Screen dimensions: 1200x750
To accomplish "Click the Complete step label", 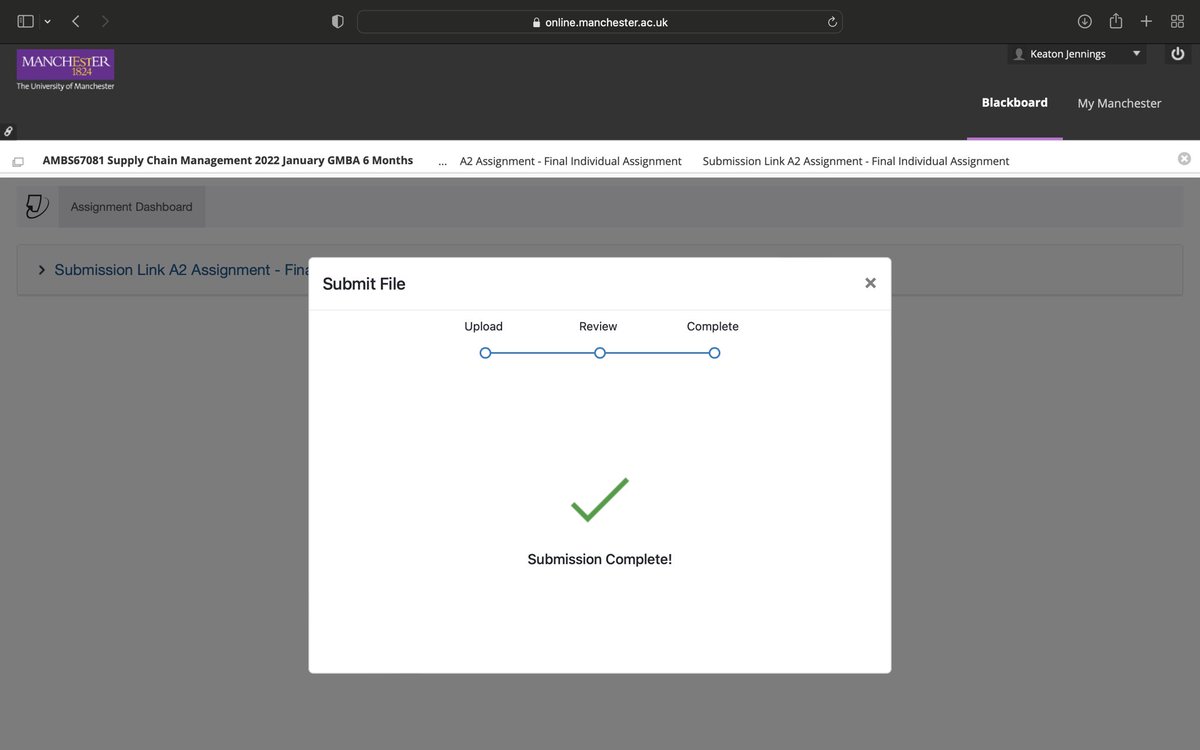I will tap(712, 327).
